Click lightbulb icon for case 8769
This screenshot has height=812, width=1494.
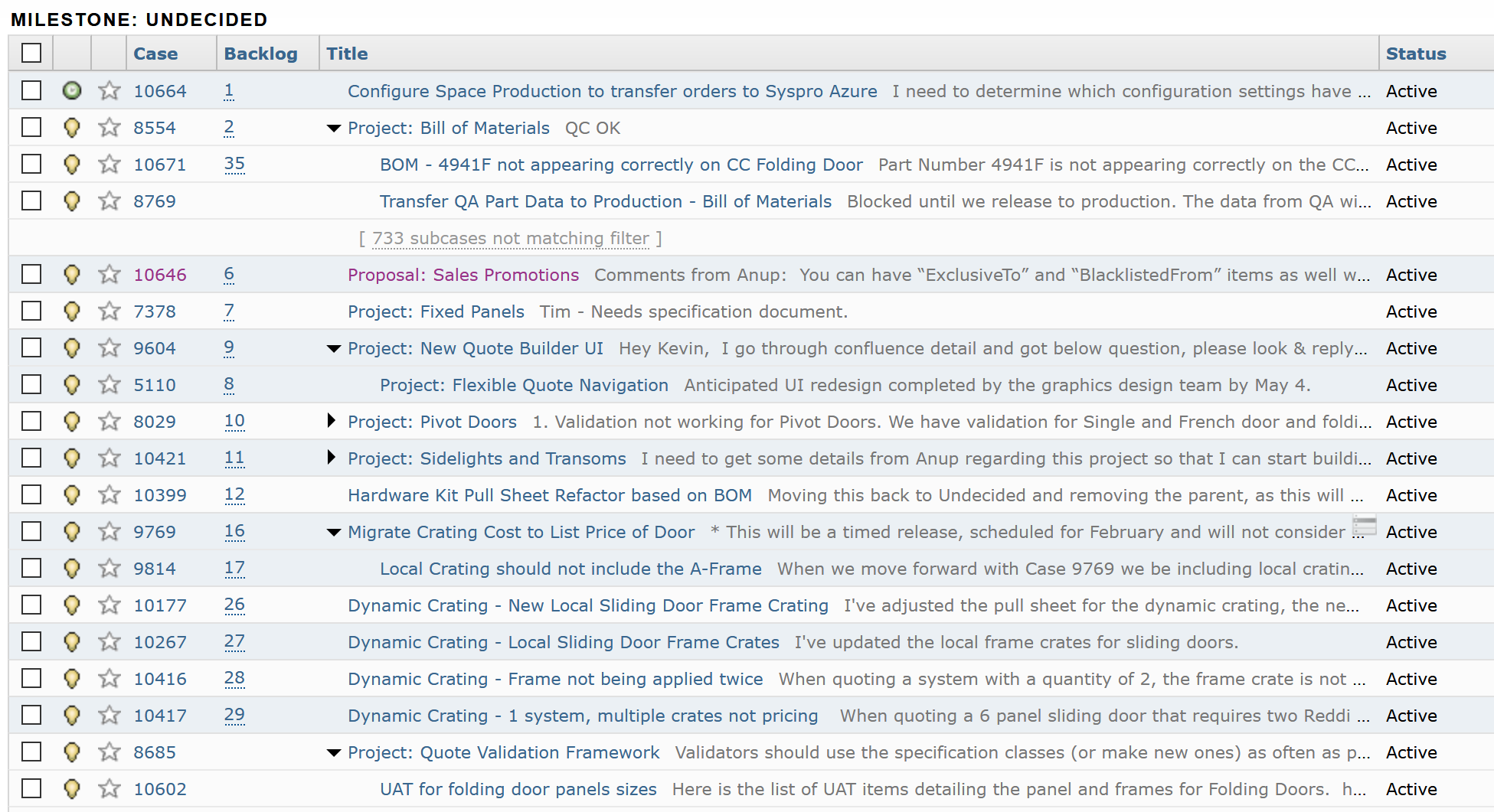(x=72, y=201)
